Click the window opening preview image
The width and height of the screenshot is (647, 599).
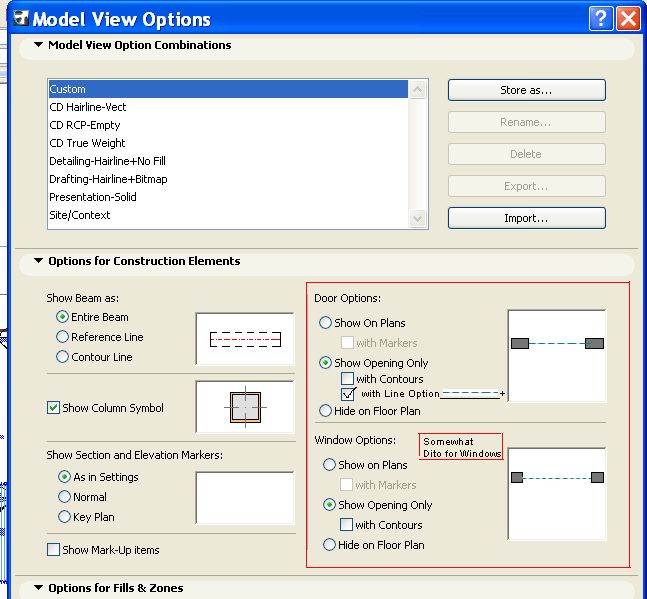(557, 494)
